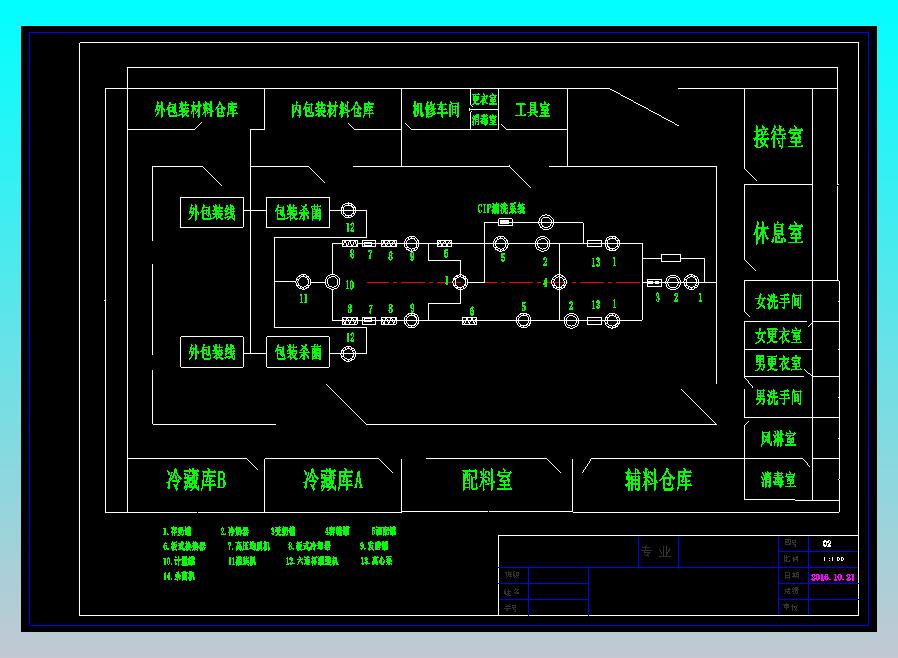Select the 日期 title block label

pyautogui.click(x=791, y=575)
